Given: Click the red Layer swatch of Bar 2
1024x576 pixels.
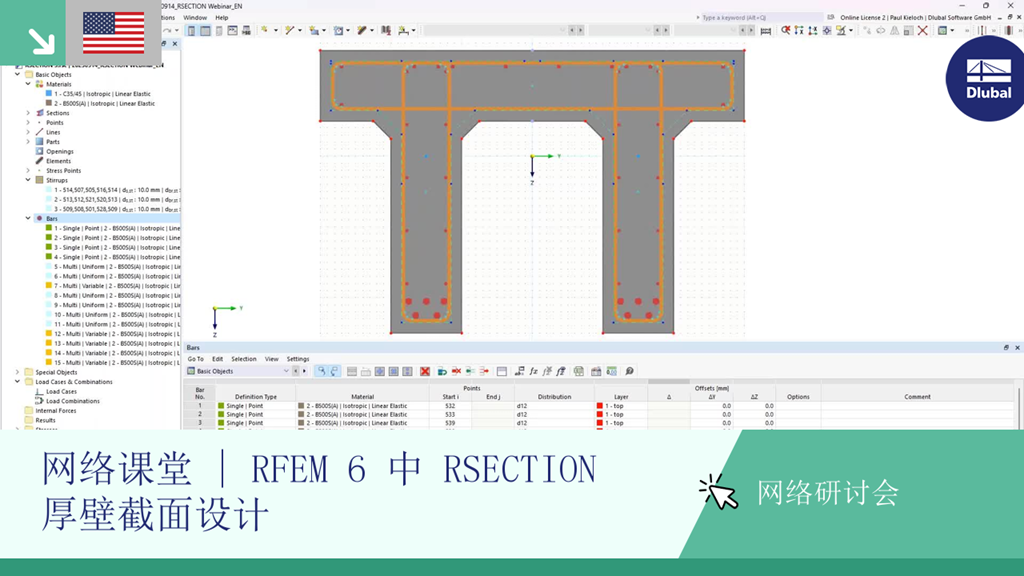Looking at the screenshot, I should click(602, 413).
